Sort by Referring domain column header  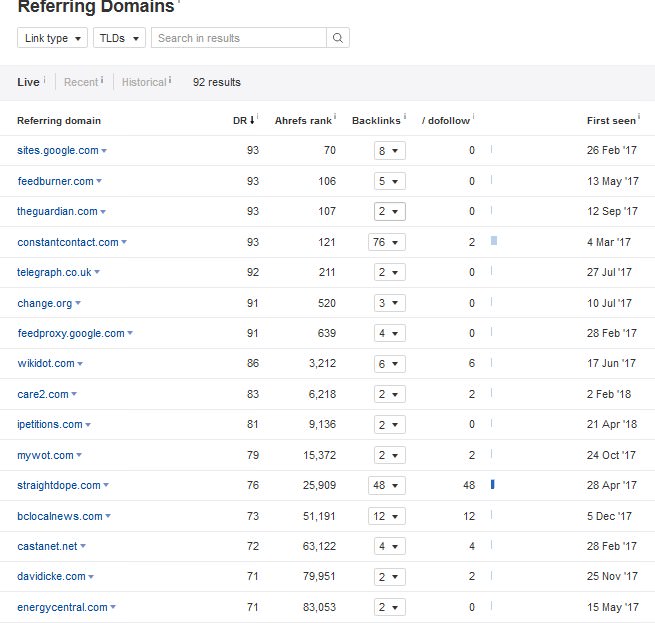tap(59, 121)
